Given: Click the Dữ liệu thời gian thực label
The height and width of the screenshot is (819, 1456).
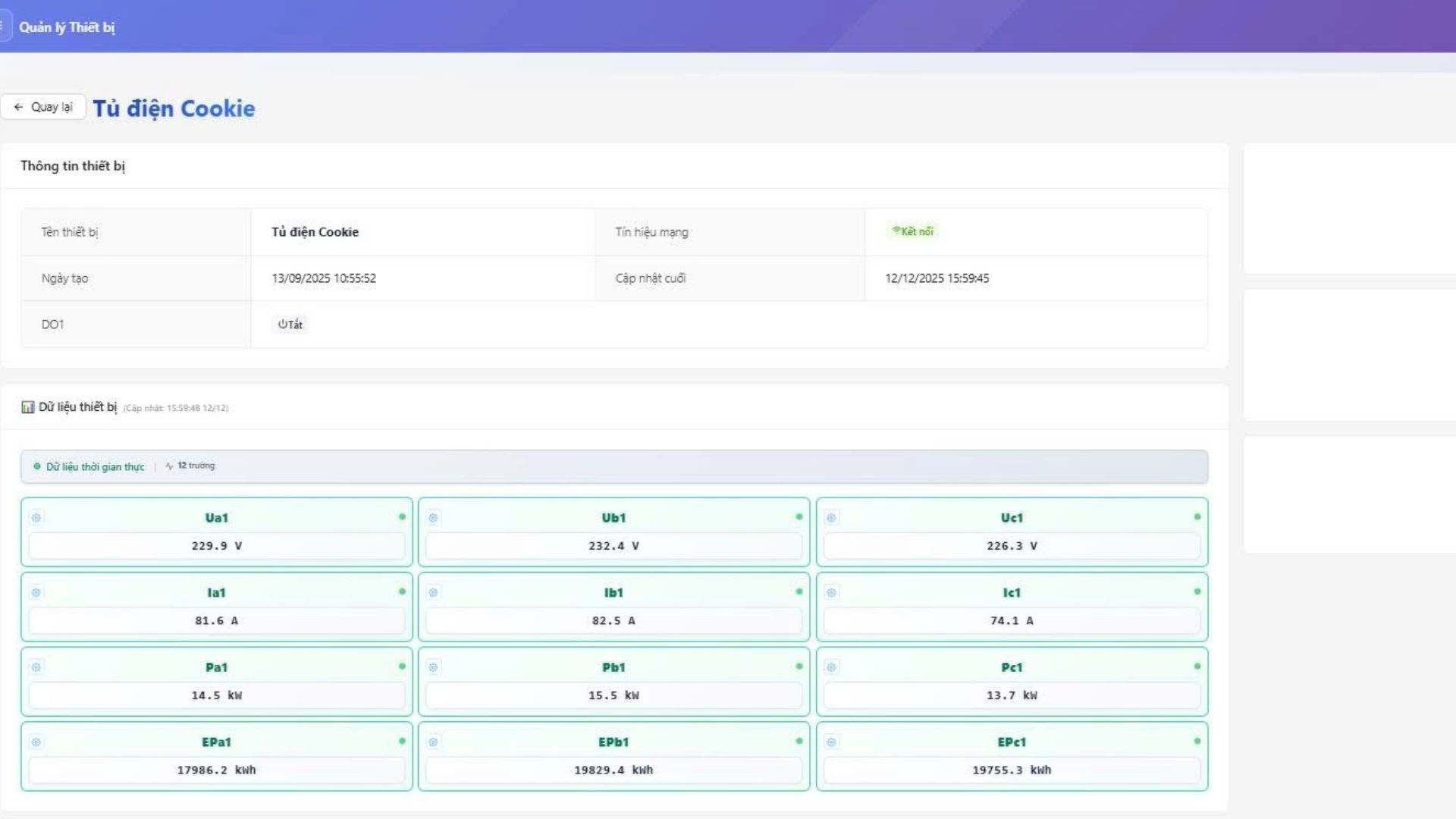Looking at the screenshot, I should pos(94,466).
